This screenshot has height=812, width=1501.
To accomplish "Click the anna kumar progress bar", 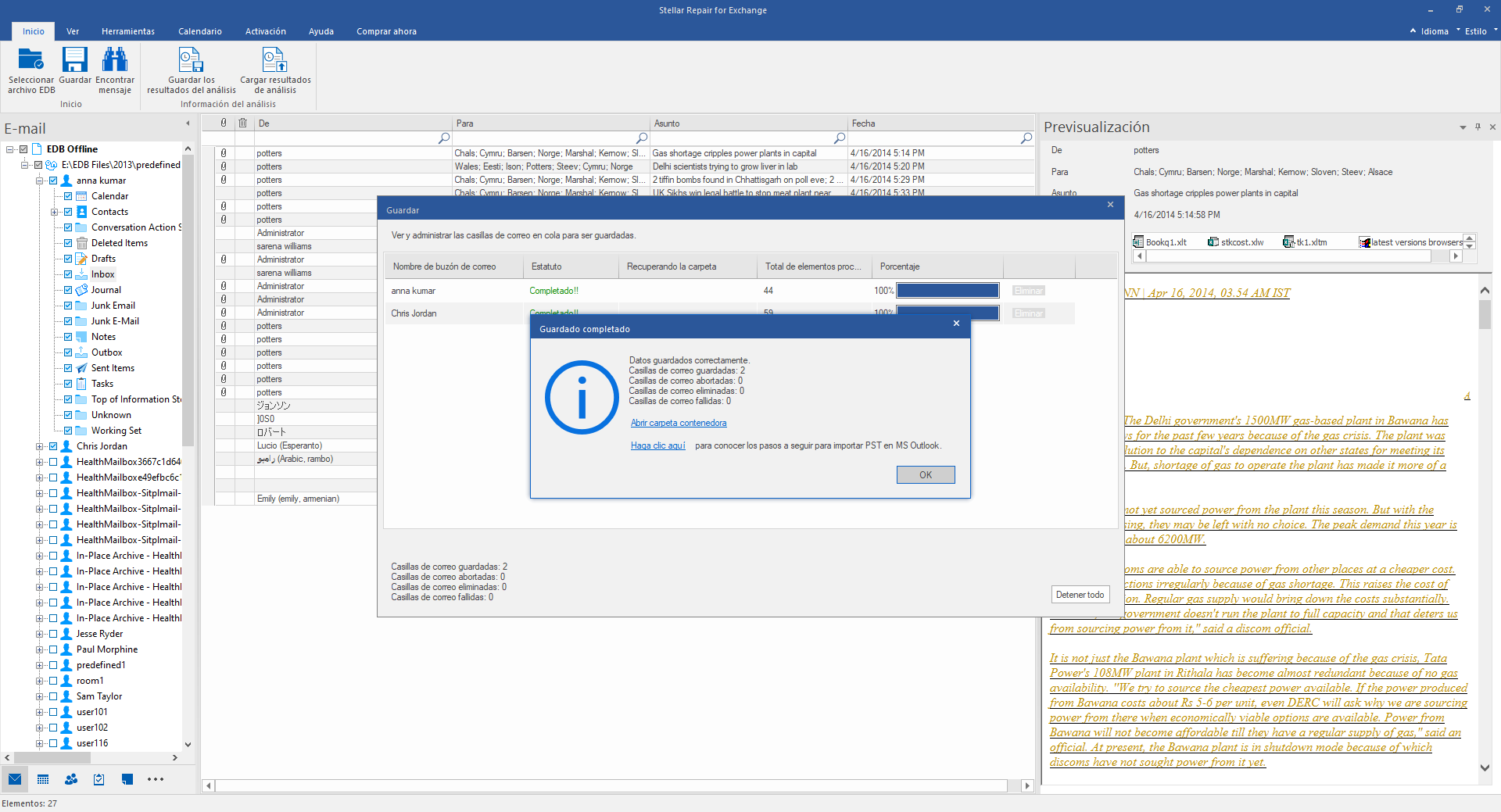I will point(948,291).
